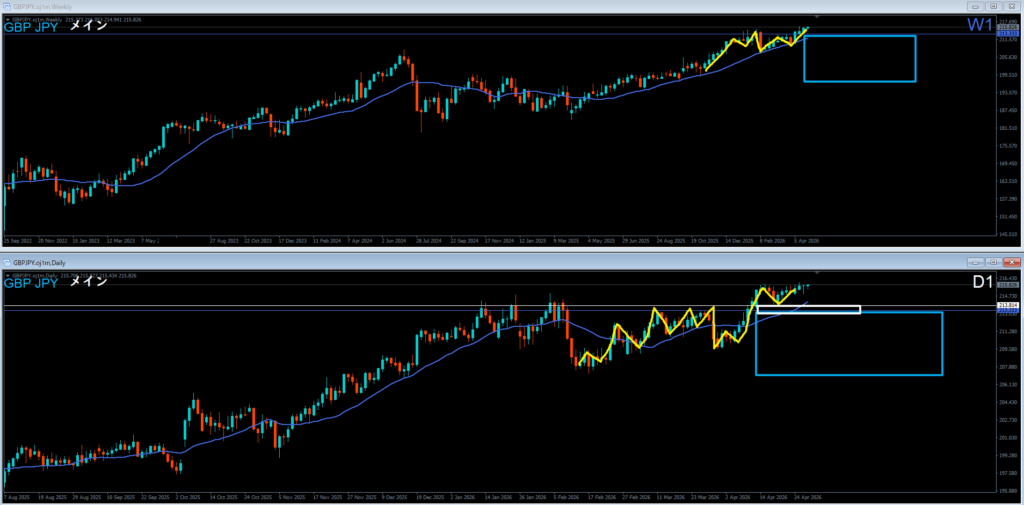
Task: Click the Daily chart window's title bar icon
Action: pyautogui.click(x=8, y=262)
